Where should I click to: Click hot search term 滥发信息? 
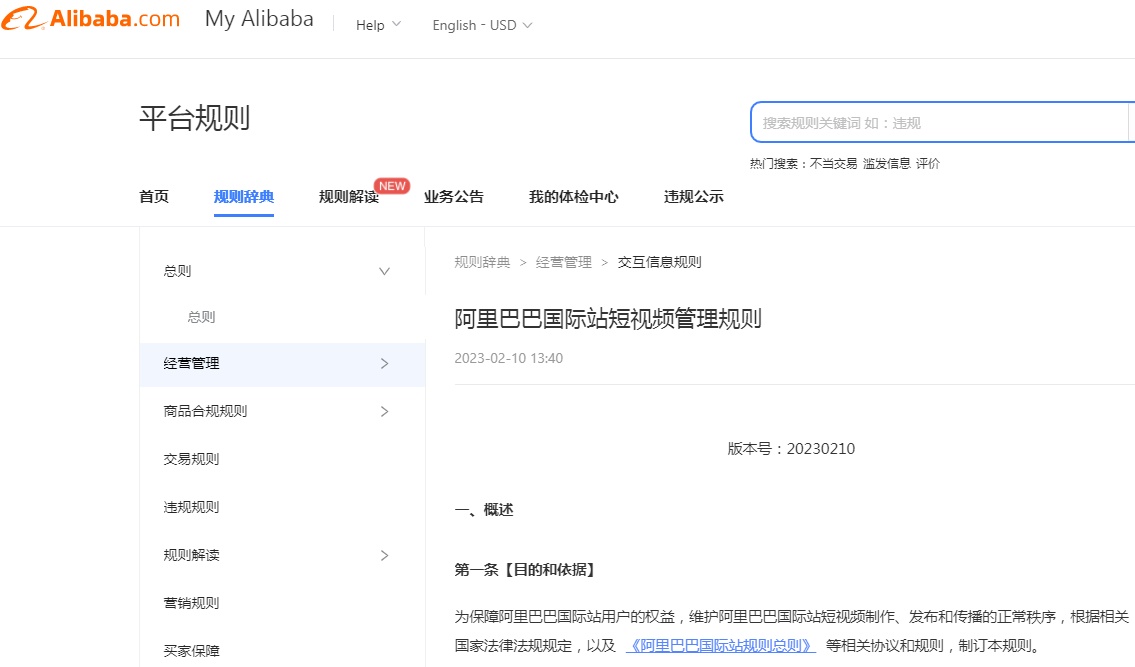[887, 164]
